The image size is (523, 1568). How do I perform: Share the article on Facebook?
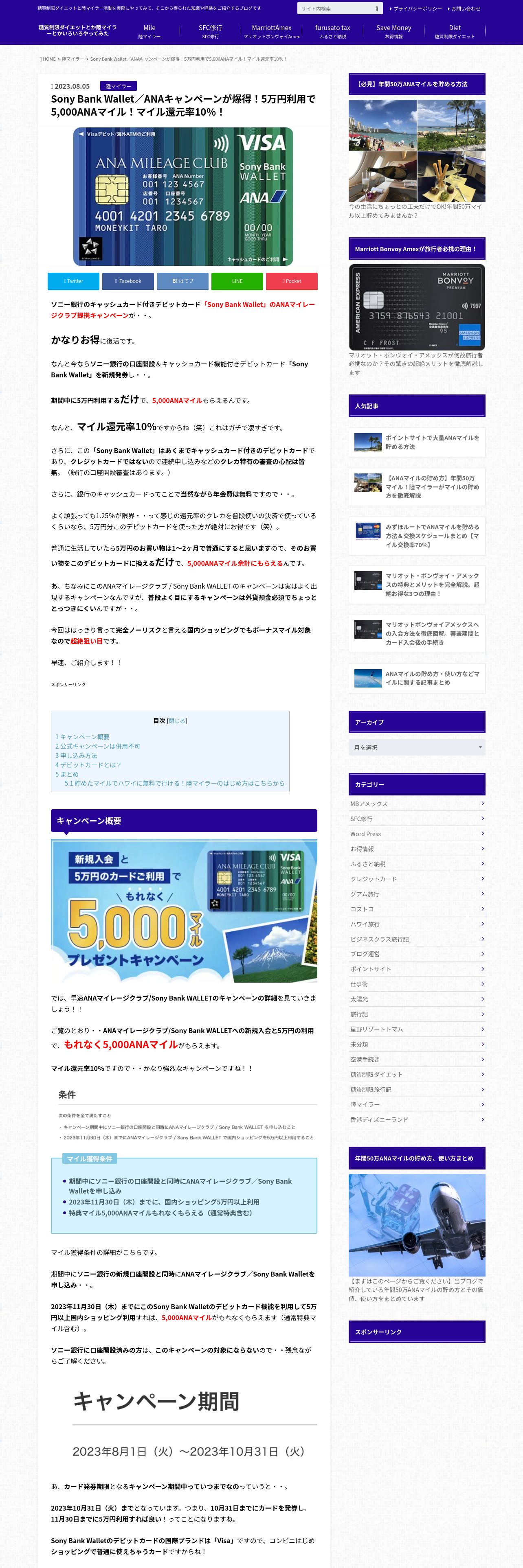[128, 281]
